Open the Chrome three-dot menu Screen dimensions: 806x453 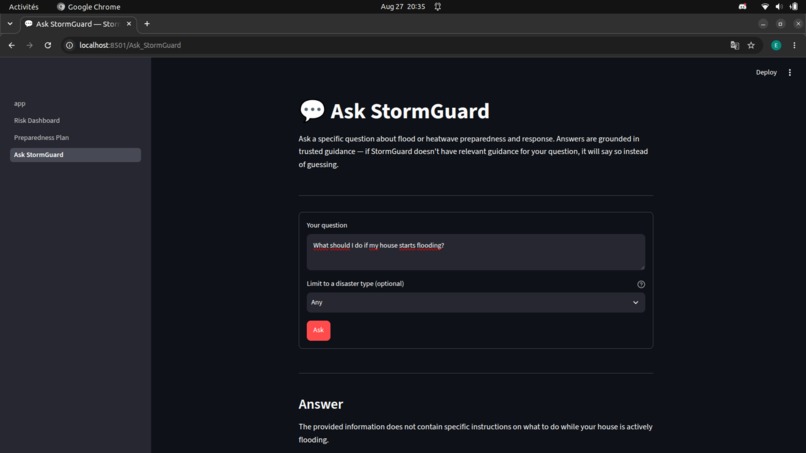pyautogui.click(x=794, y=45)
